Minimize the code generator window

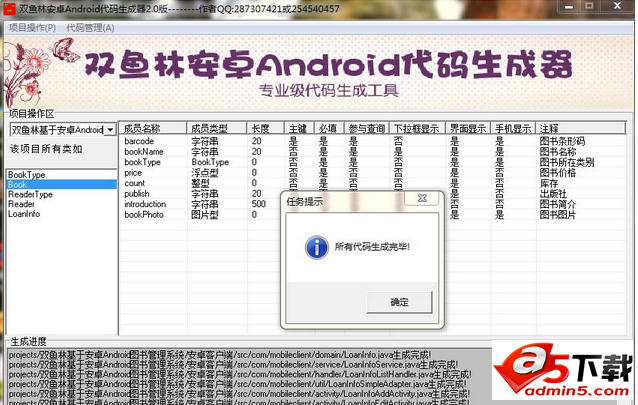point(569,7)
